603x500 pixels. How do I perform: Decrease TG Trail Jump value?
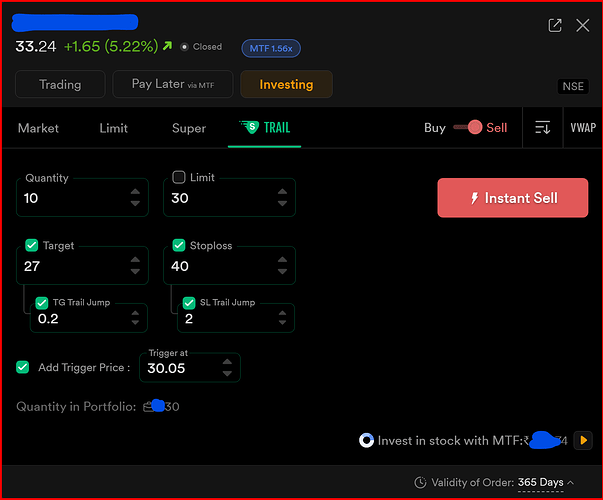pyautogui.click(x=135, y=323)
